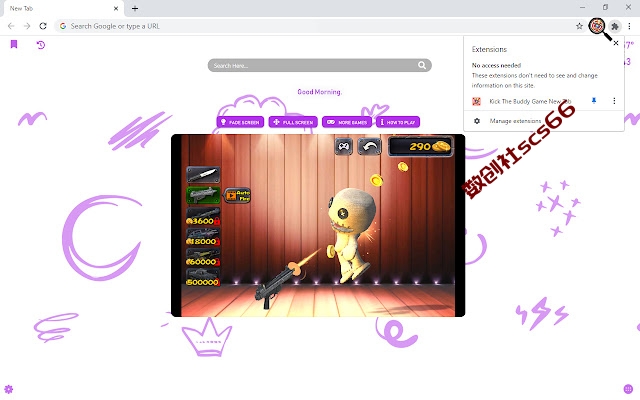
Task: Open the purple bookmarks icon
Action: [14, 44]
